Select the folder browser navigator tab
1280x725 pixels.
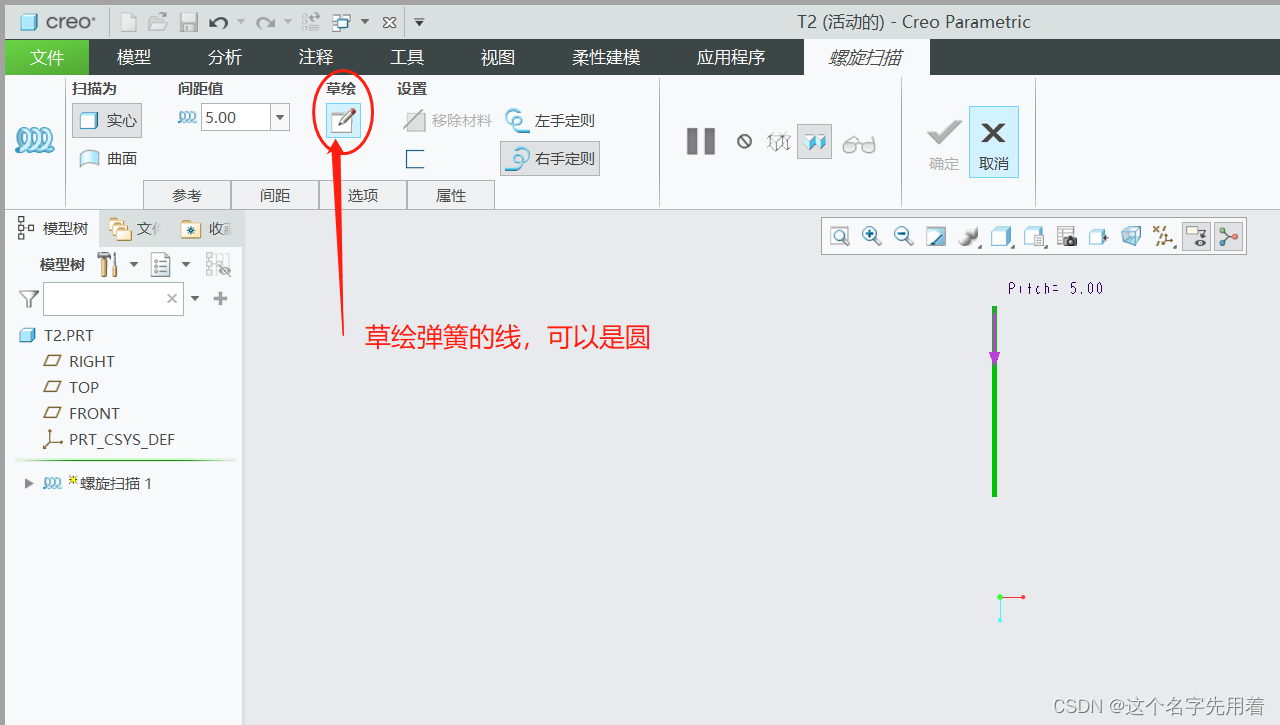pos(134,229)
